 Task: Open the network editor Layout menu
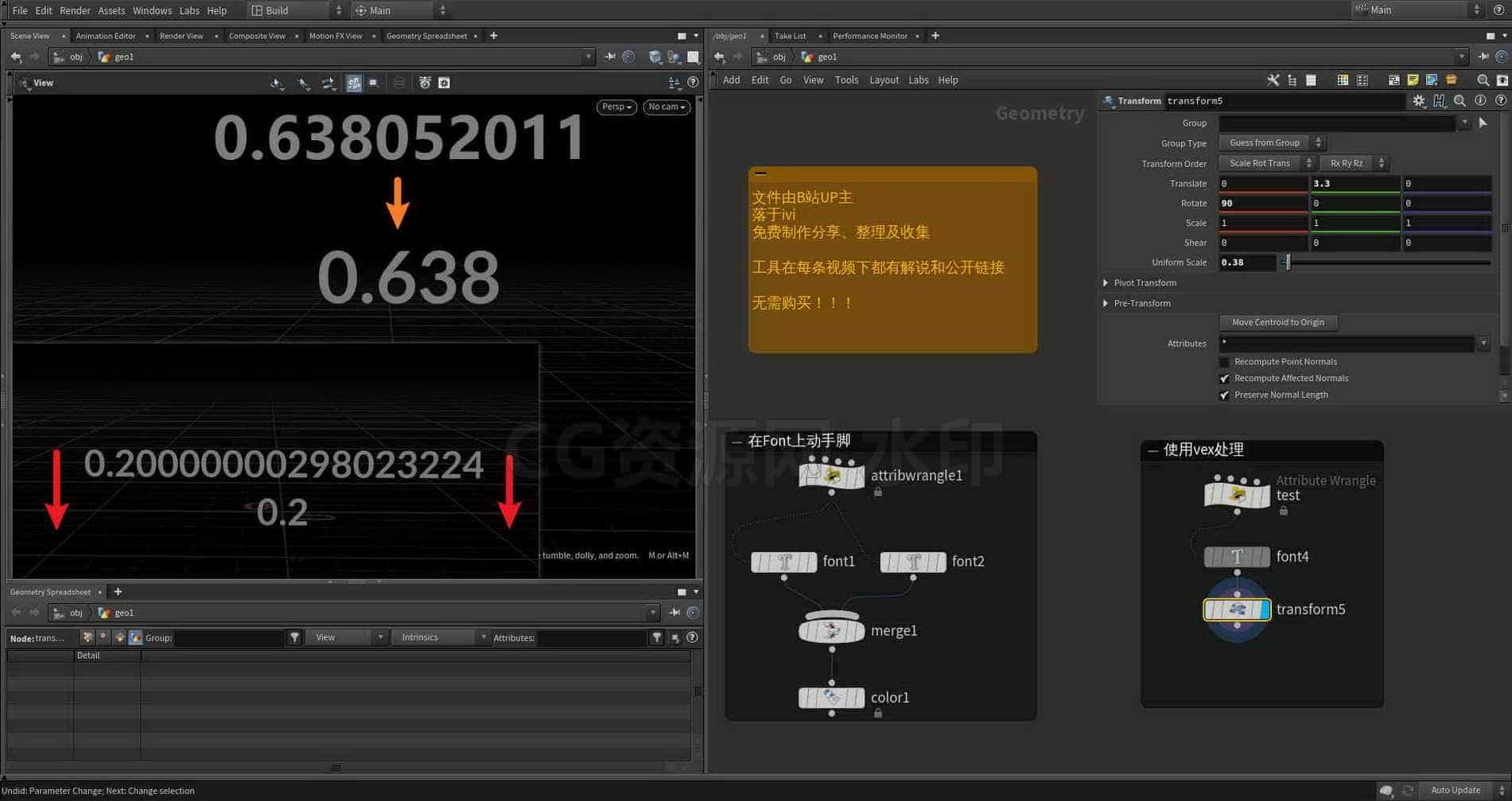[x=884, y=80]
